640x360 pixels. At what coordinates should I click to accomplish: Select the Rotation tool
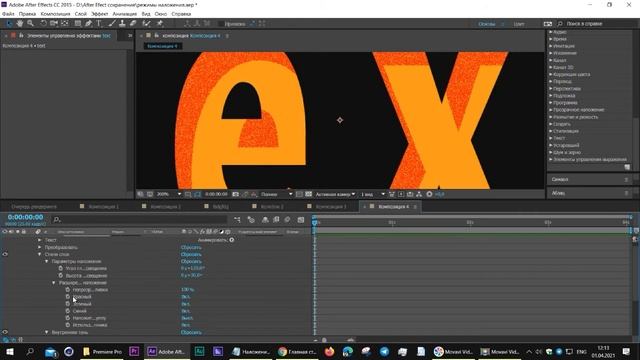43,24
